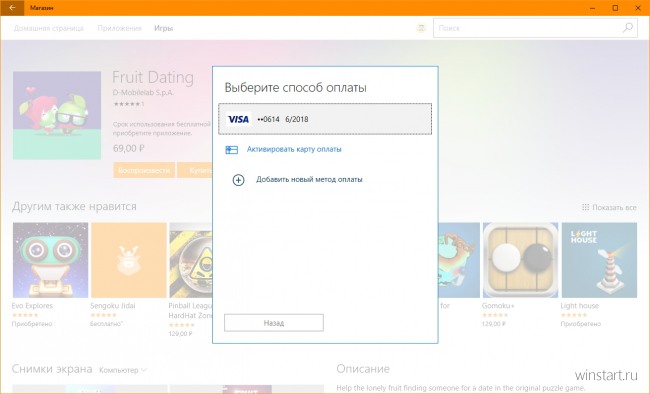Minimize the Магазин window
Viewport: 650px width, 394px height.
593,7
